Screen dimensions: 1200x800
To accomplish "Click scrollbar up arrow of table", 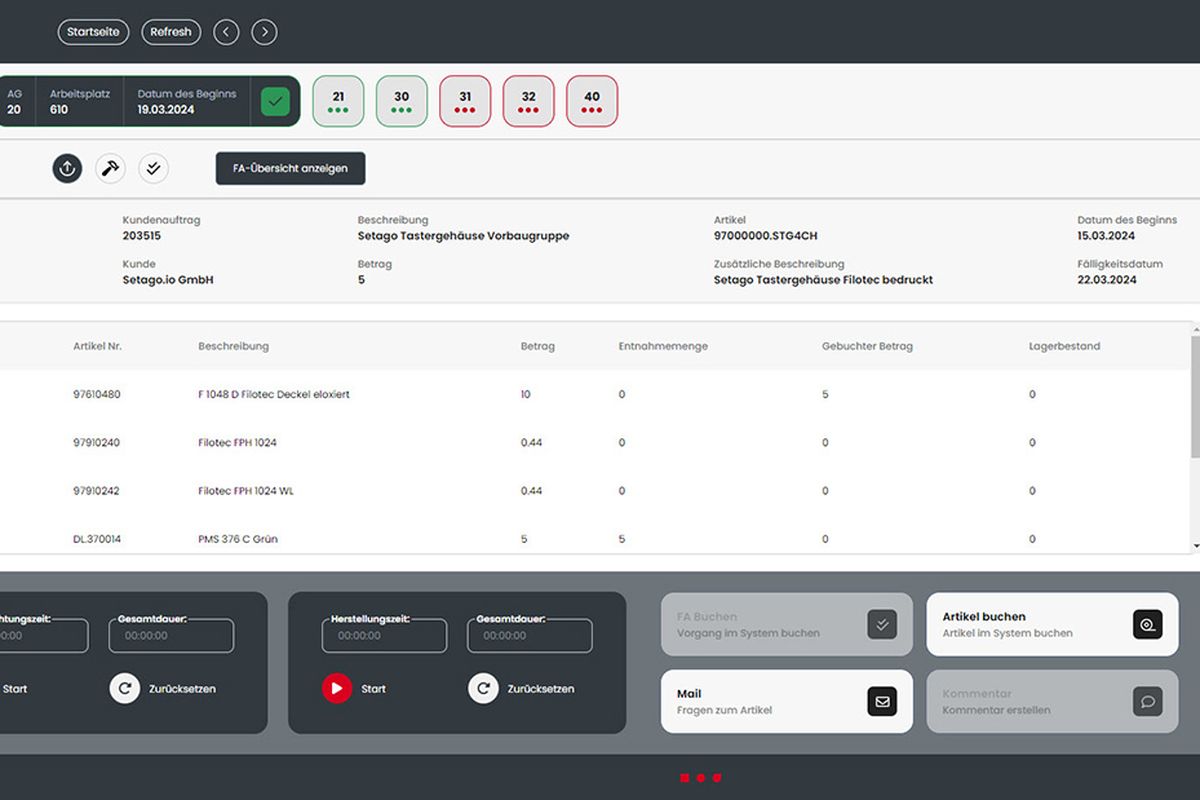I will click(x=1196, y=328).
